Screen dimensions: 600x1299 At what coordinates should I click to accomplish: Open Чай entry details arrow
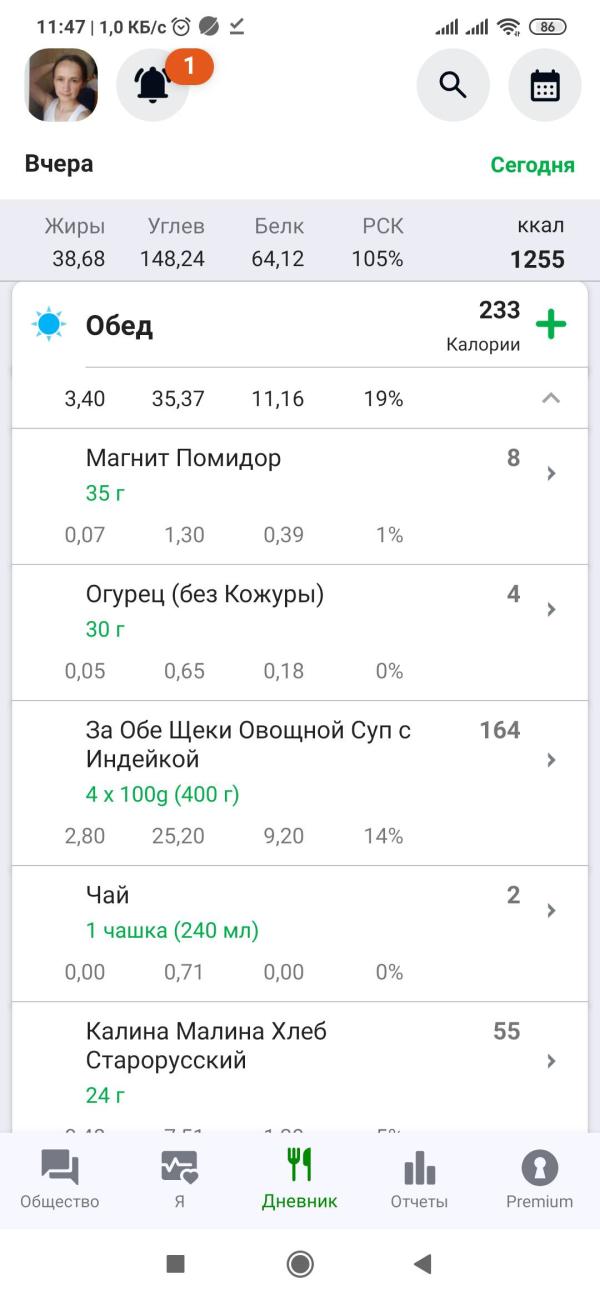point(551,911)
